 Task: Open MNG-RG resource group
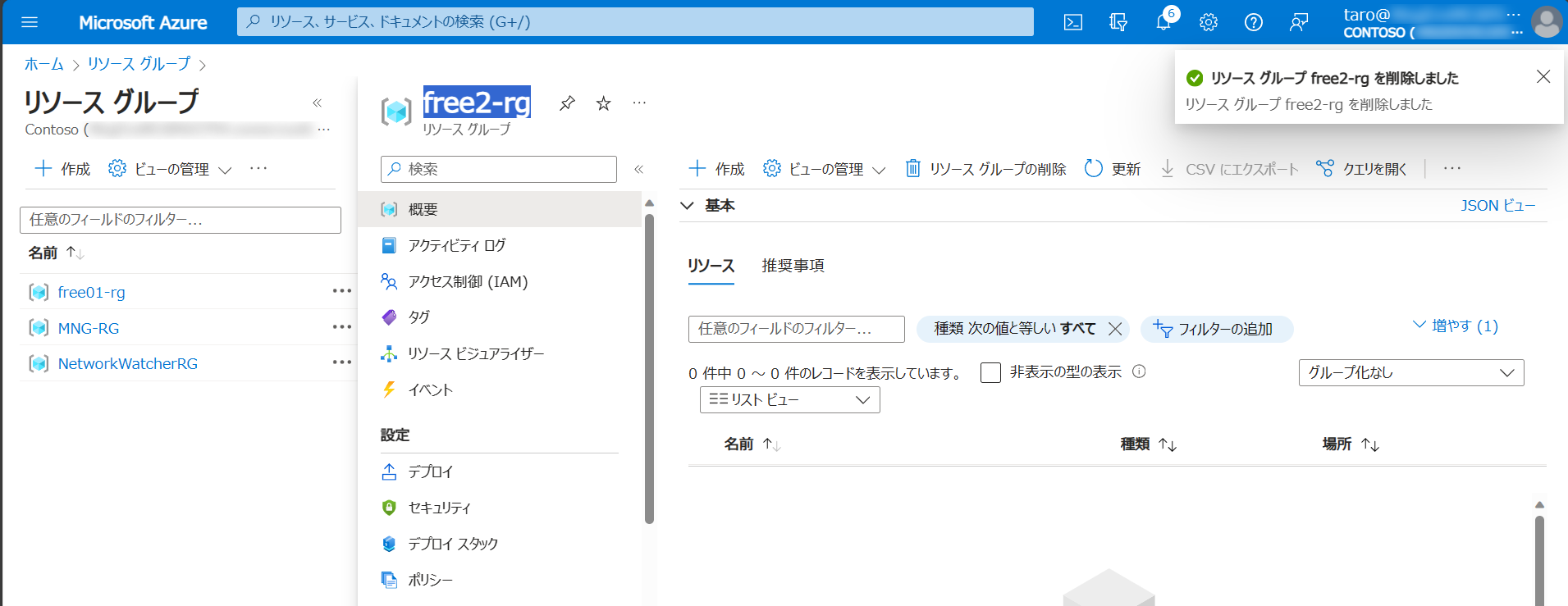tap(88, 328)
